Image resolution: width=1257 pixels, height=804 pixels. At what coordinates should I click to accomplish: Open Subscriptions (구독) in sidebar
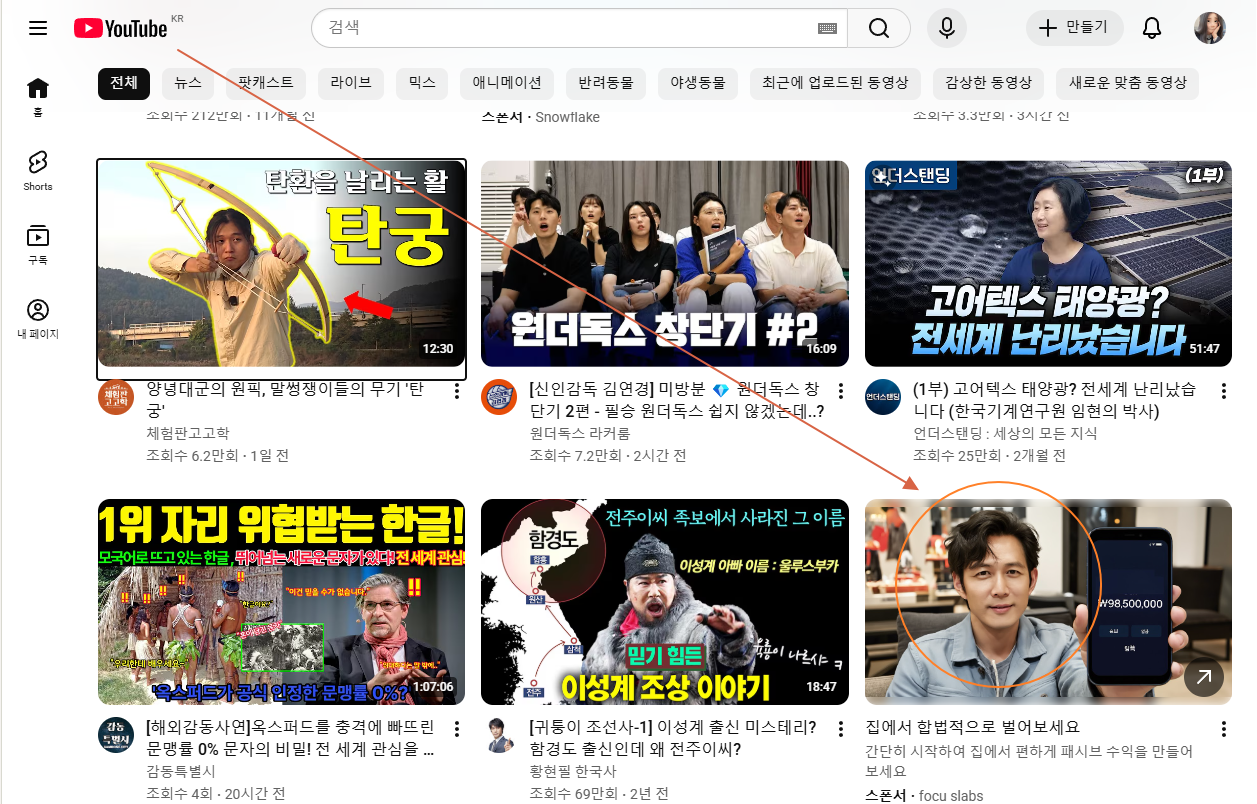38,245
